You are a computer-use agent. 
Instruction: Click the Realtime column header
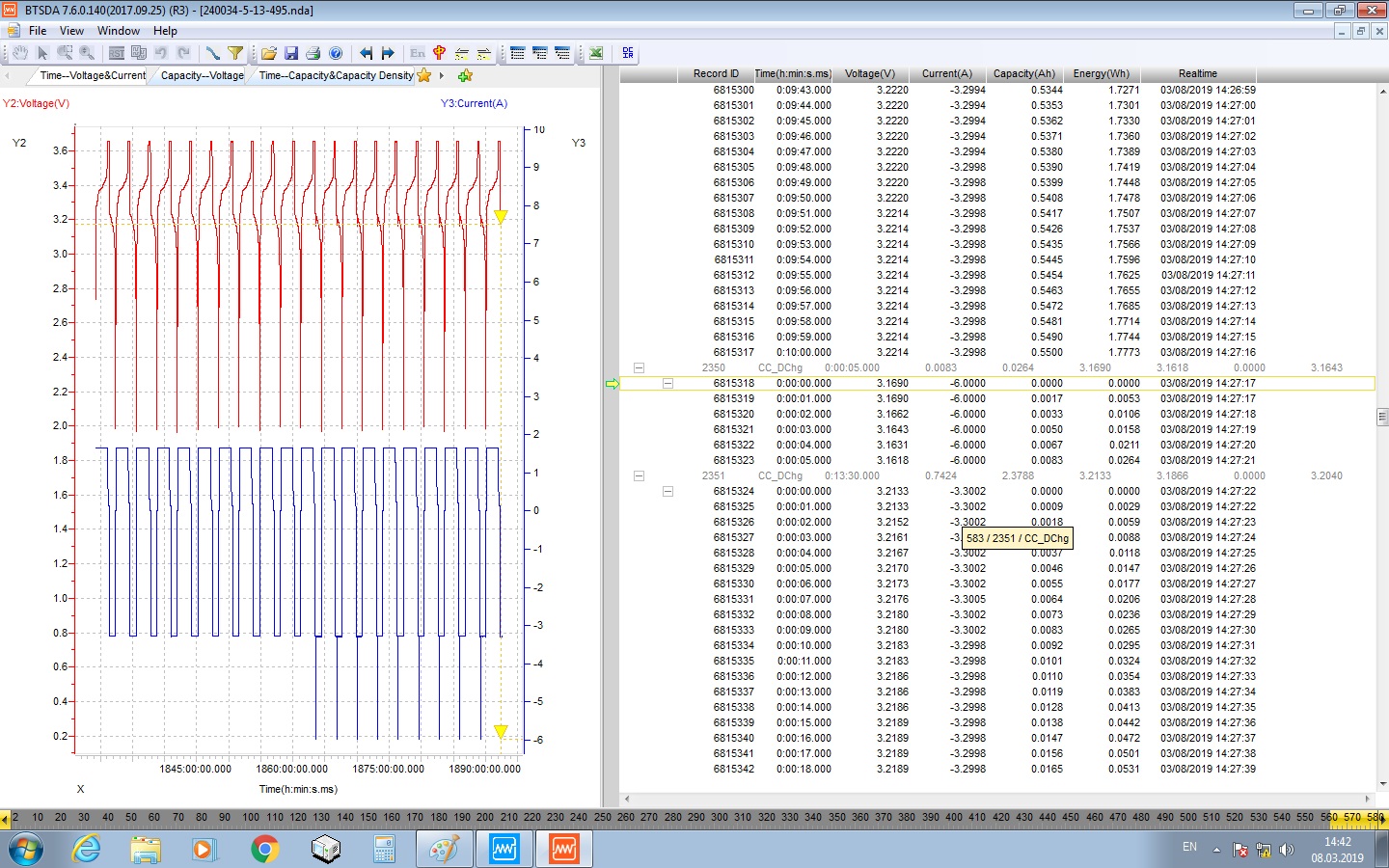(x=1197, y=73)
